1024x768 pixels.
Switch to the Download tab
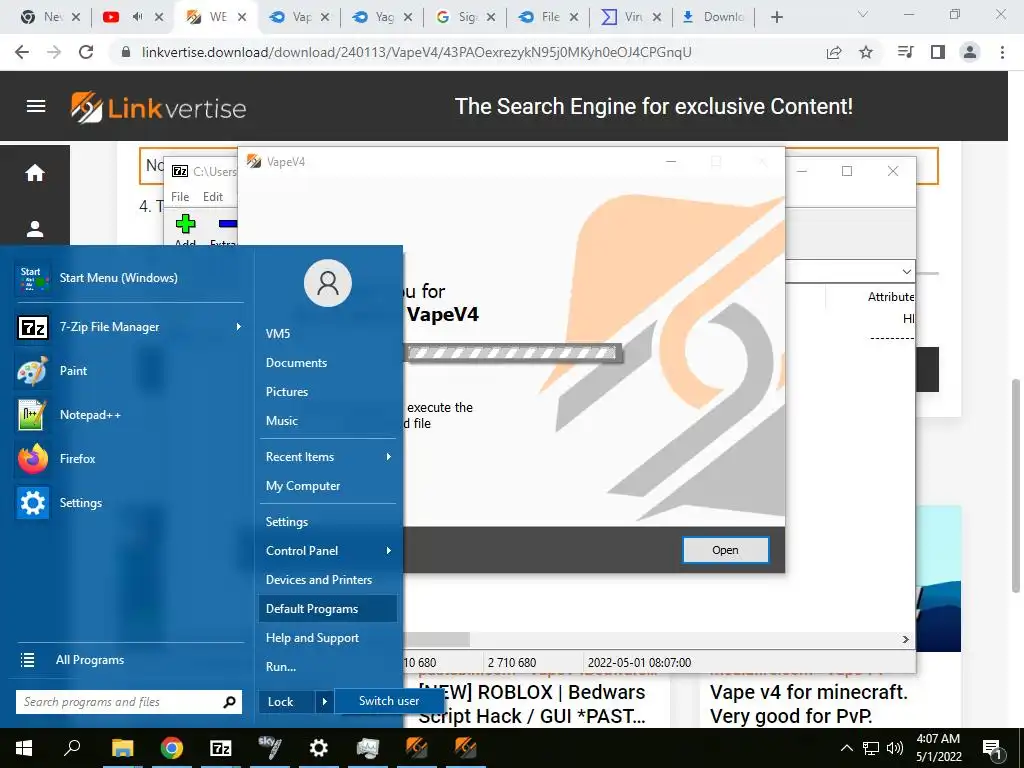pos(714,17)
